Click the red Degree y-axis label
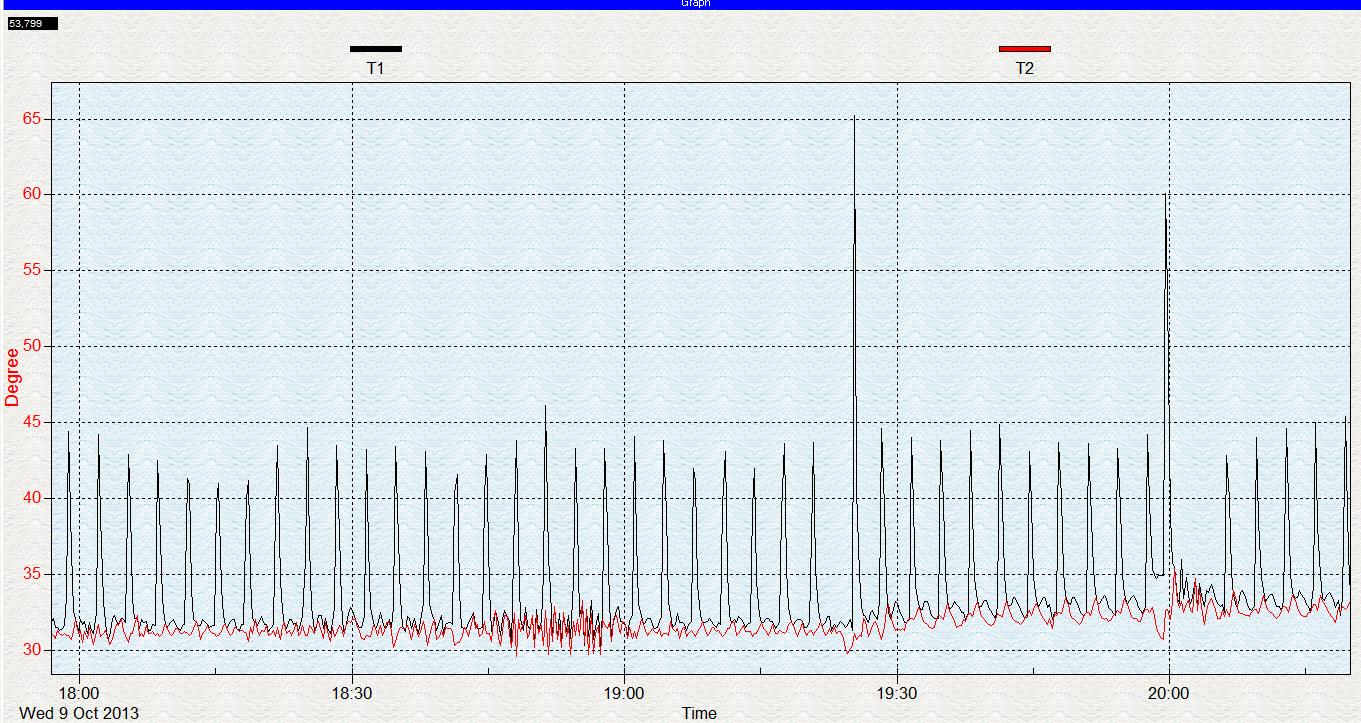Image resolution: width=1361 pixels, height=723 pixels. pyautogui.click(x=12, y=377)
